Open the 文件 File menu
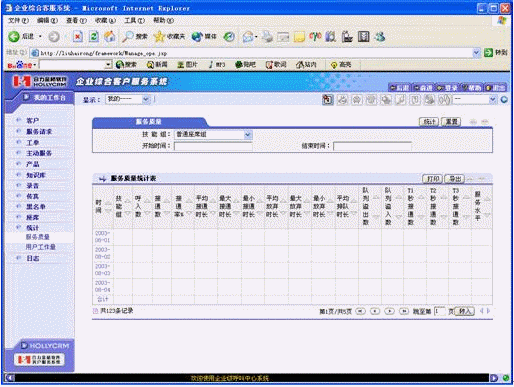Image resolution: width=514 pixels, height=387 pixels. point(18,21)
